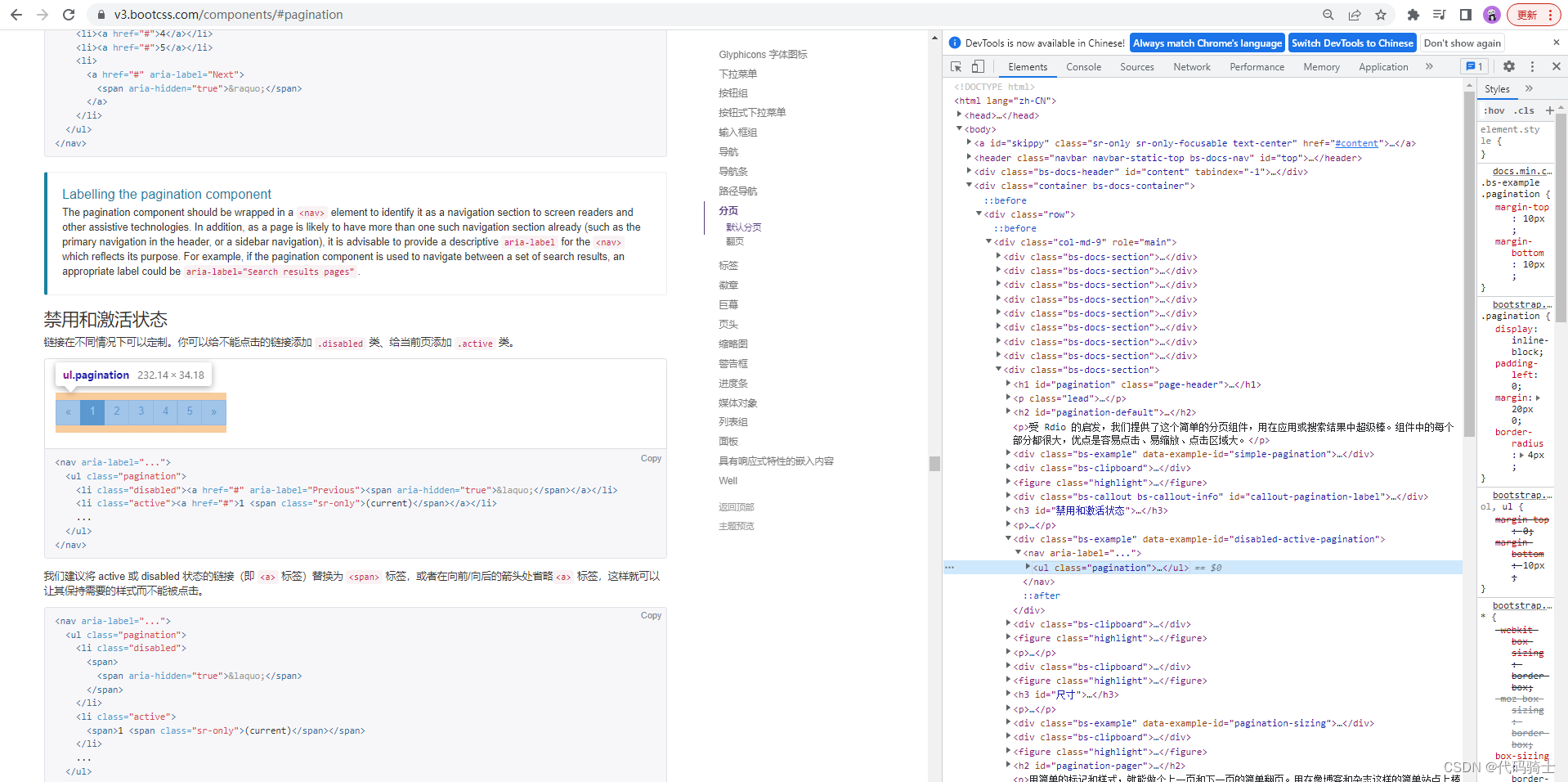Open the Console issues counter icon
1568x782 pixels.
[x=1473, y=66]
